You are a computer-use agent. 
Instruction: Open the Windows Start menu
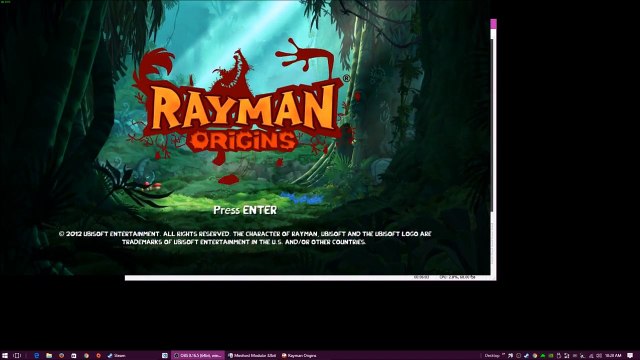point(4,356)
